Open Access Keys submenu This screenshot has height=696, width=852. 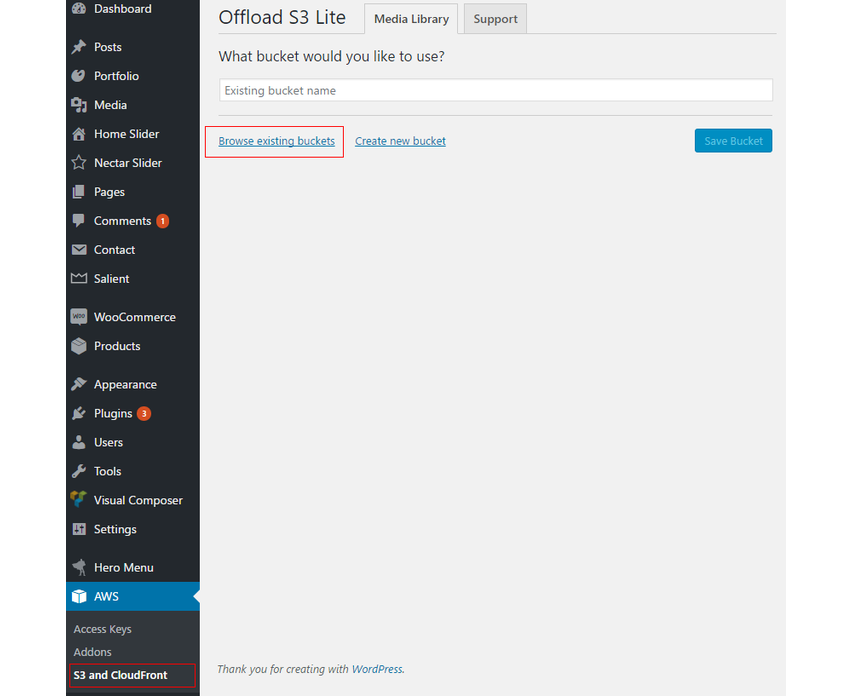103,629
